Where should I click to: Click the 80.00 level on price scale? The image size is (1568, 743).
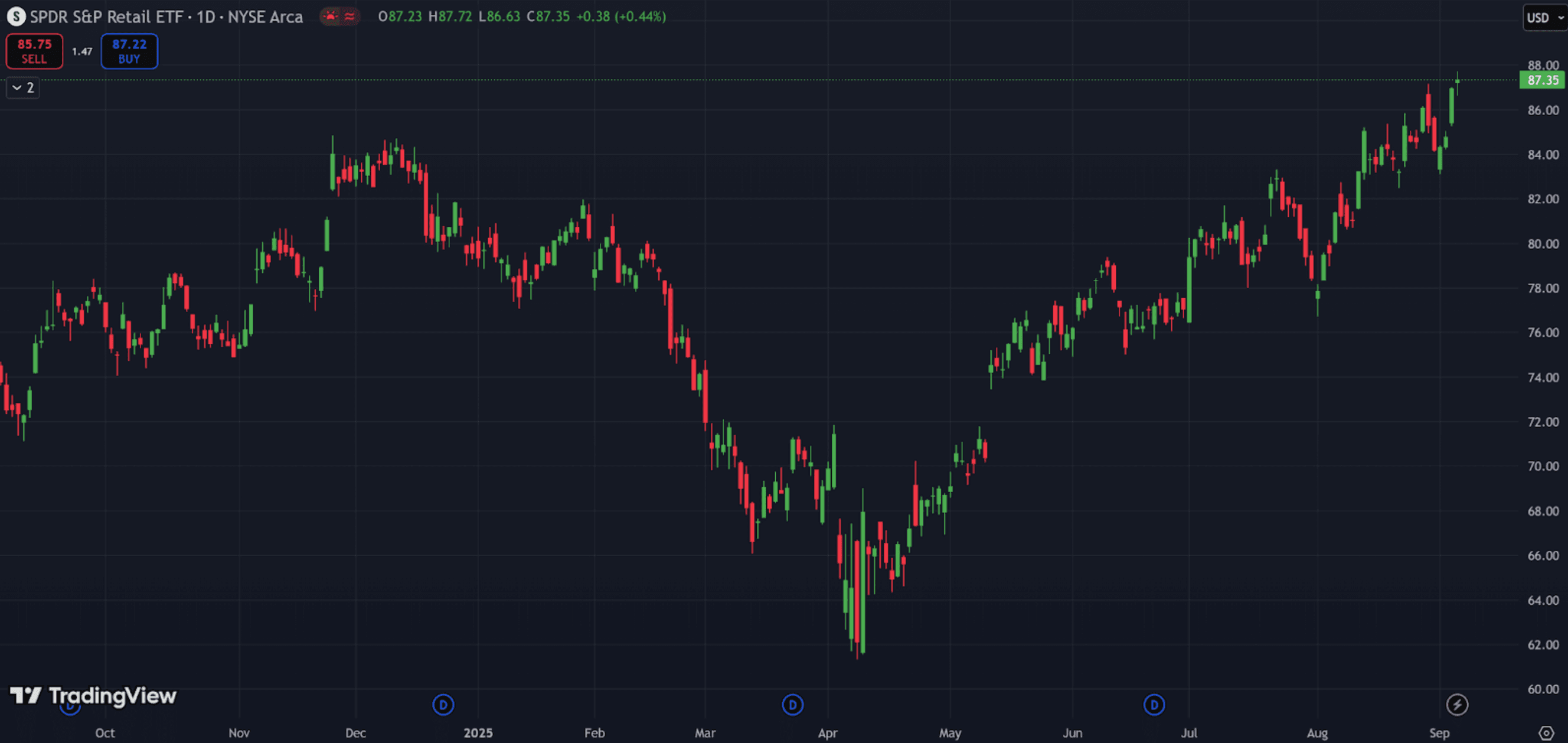pyautogui.click(x=1543, y=243)
